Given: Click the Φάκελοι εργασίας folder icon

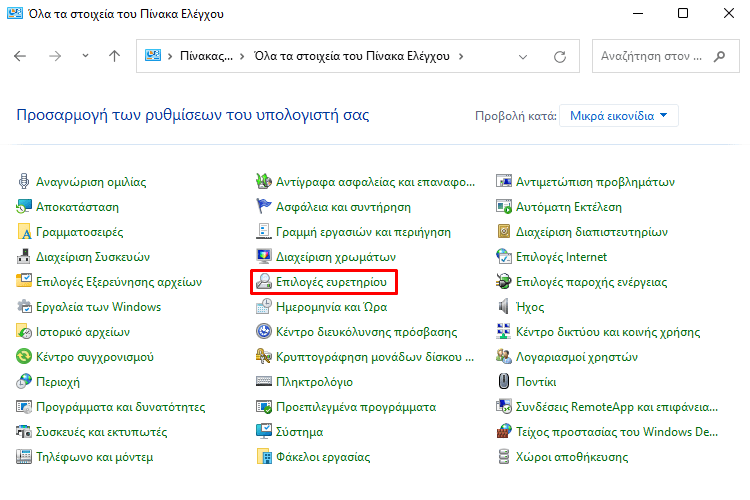Looking at the screenshot, I should click(x=264, y=456).
